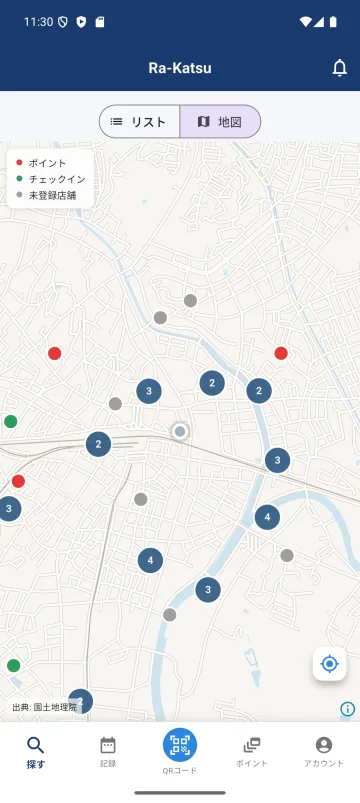Select the 探す search tab
360x803 pixels.
36,753
